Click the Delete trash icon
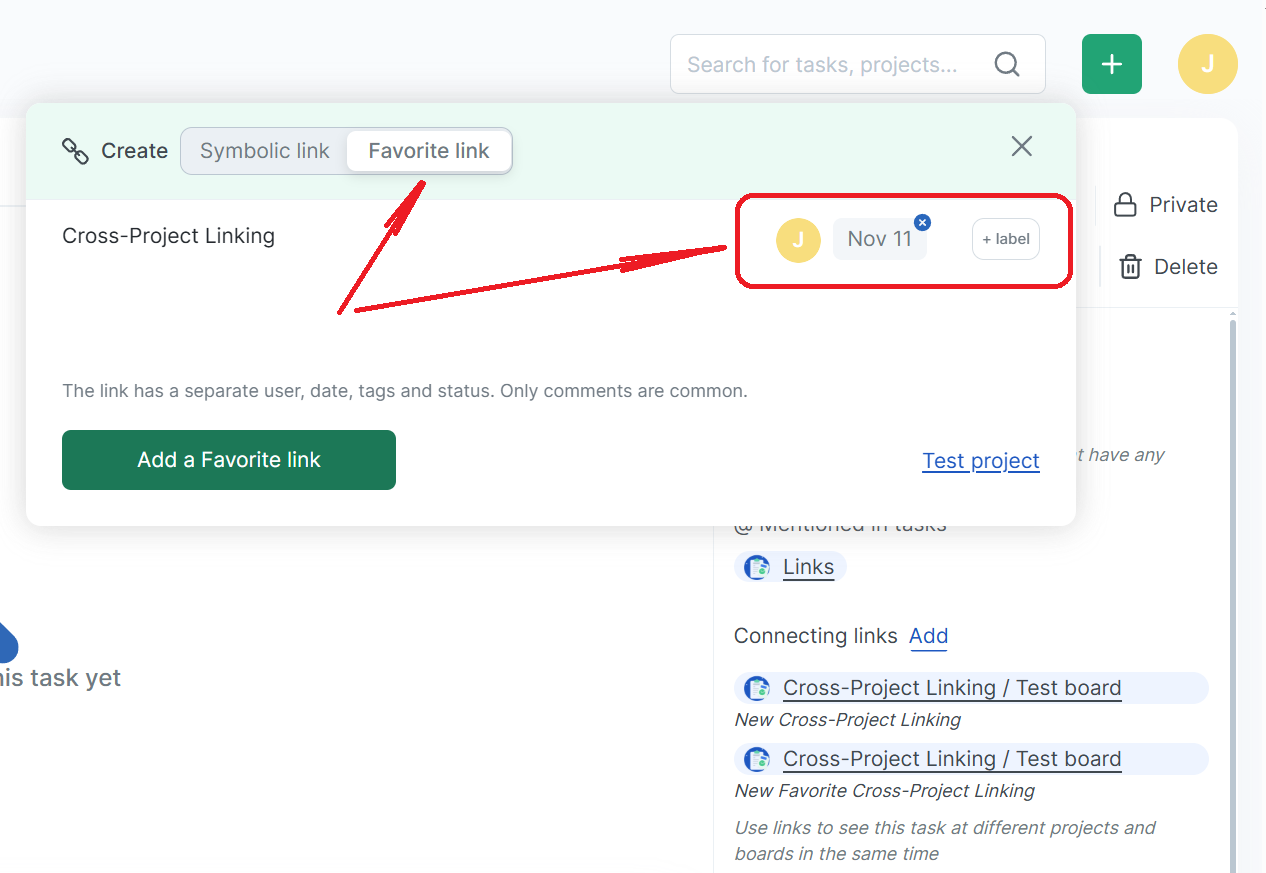This screenshot has height=873, width=1266. click(x=1130, y=267)
